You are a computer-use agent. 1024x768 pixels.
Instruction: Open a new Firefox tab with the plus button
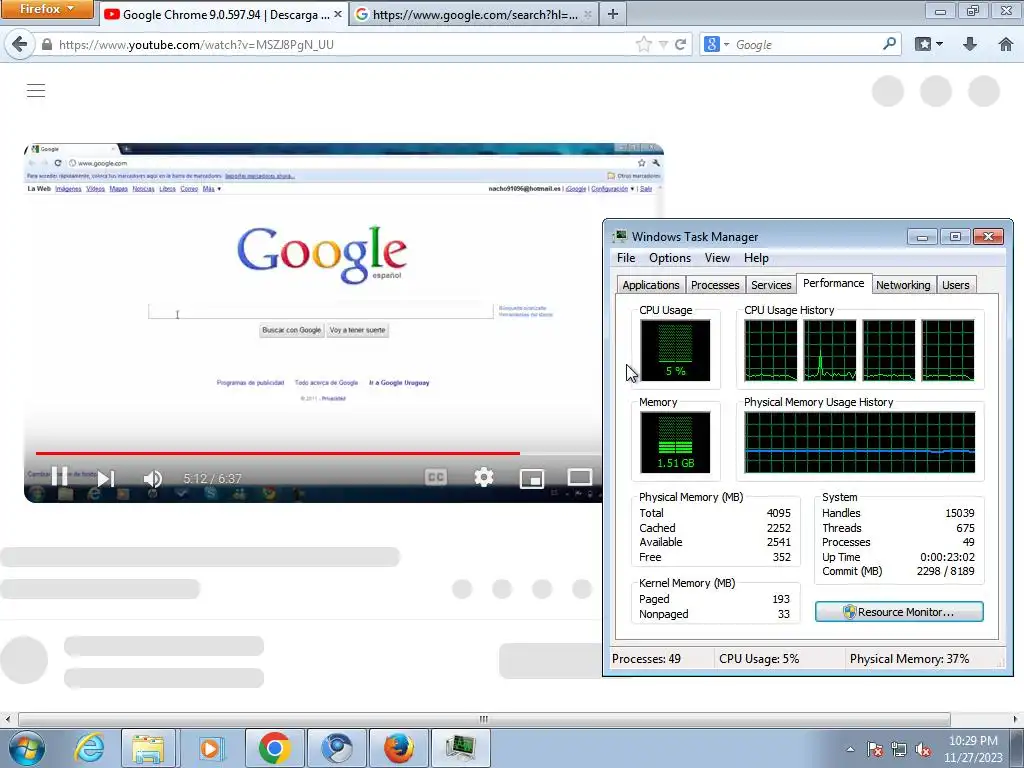[x=613, y=14]
